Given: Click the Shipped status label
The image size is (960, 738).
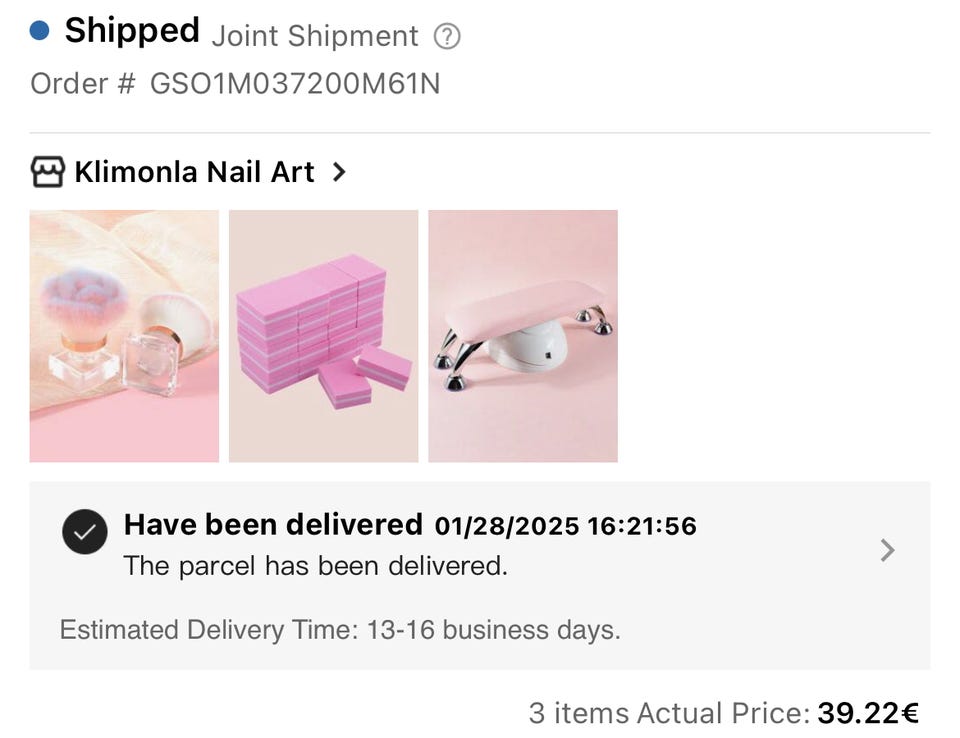Looking at the screenshot, I should (132, 31).
